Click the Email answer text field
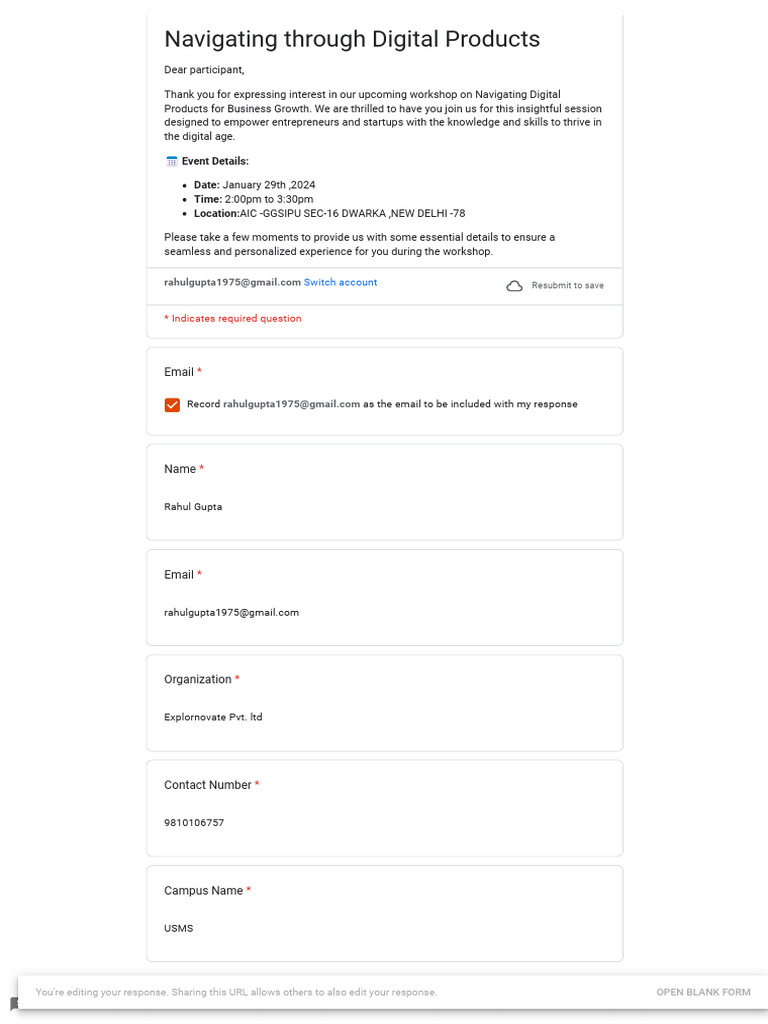 tap(231, 612)
